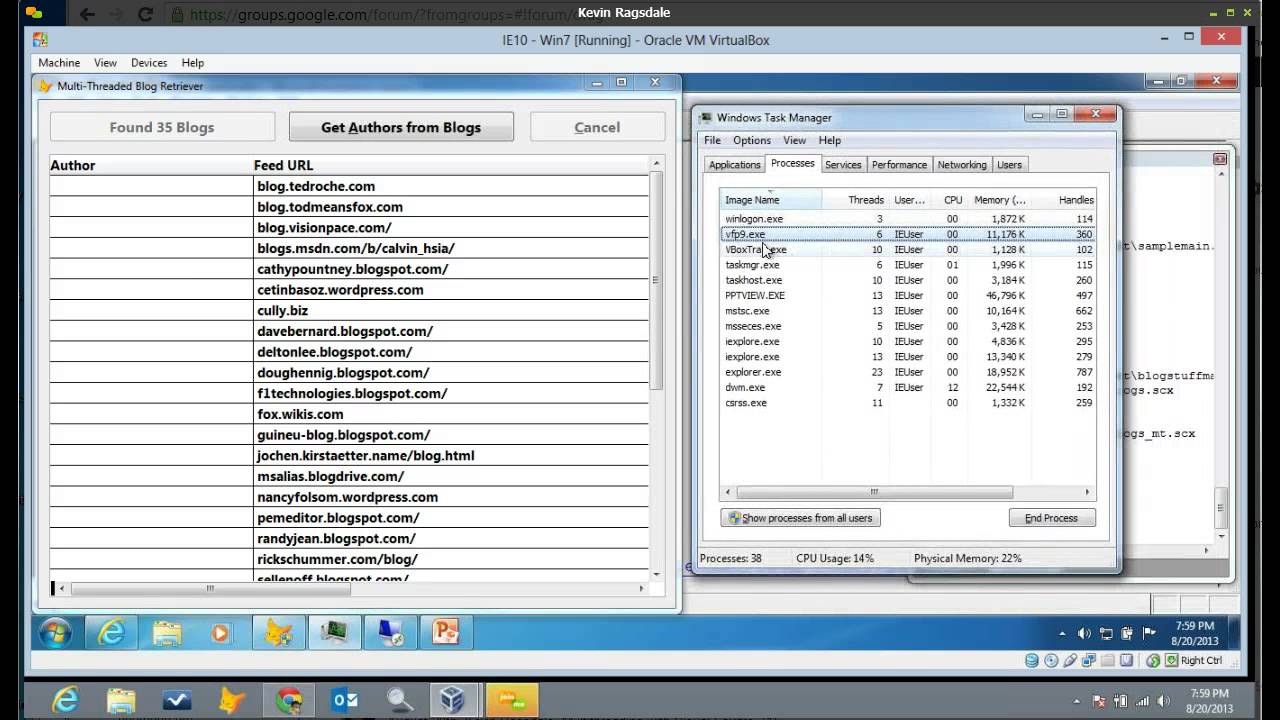1280x720 pixels.
Task: Click the Get Authors from Blogs button
Action: (401, 127)
